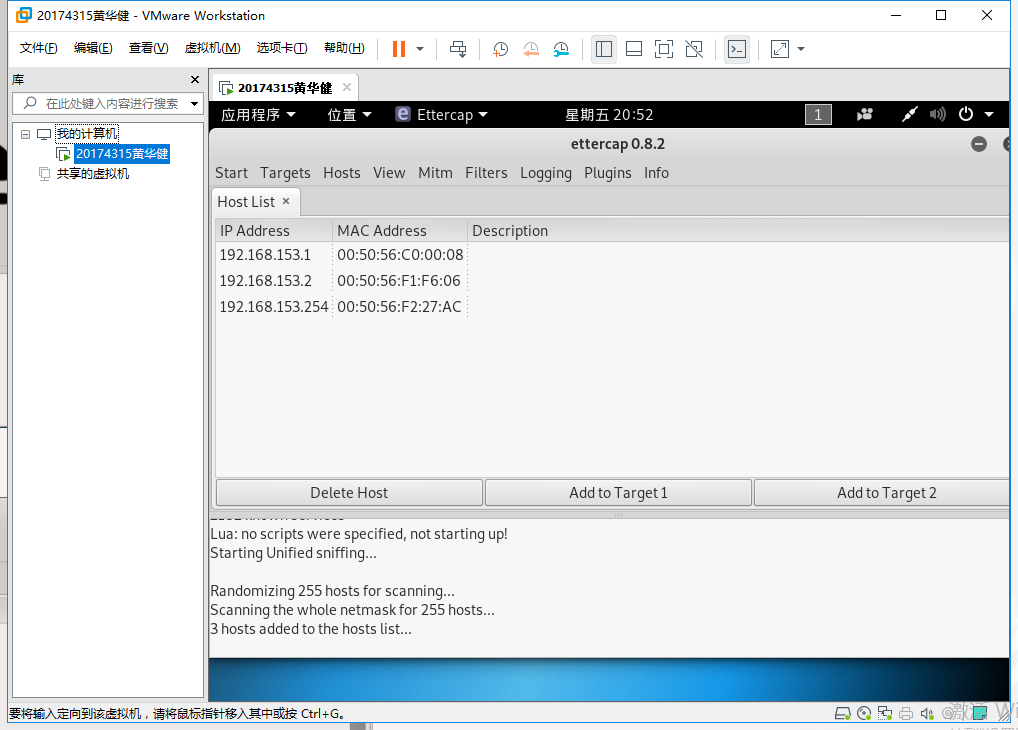Select the 20174315黄华健 VM in library tree
Image resolution: width=1018 pixels, height=730 pixels.
pyautogui.click(x=122, y=154)
